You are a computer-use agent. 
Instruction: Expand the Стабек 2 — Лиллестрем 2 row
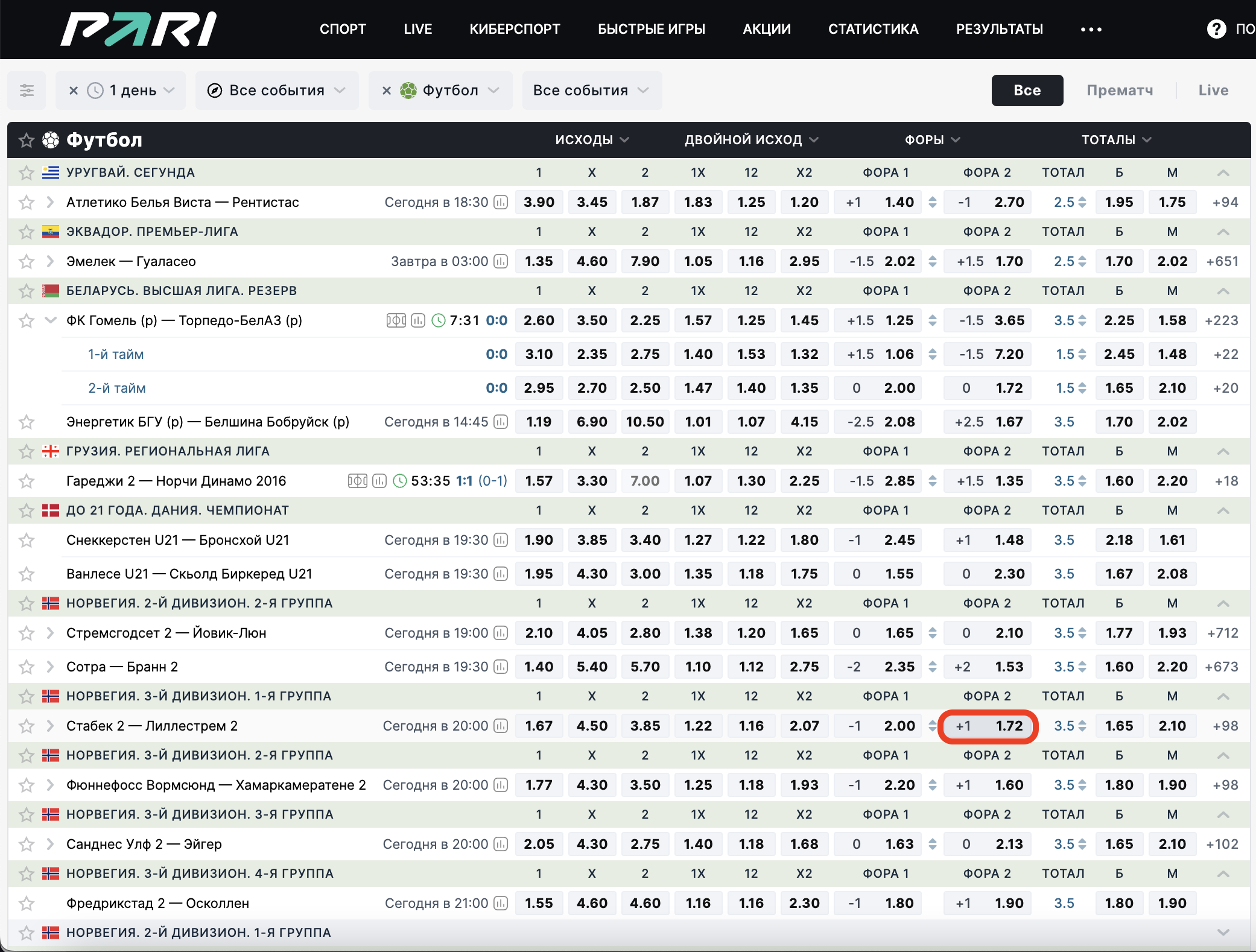(x=51, y=726)
